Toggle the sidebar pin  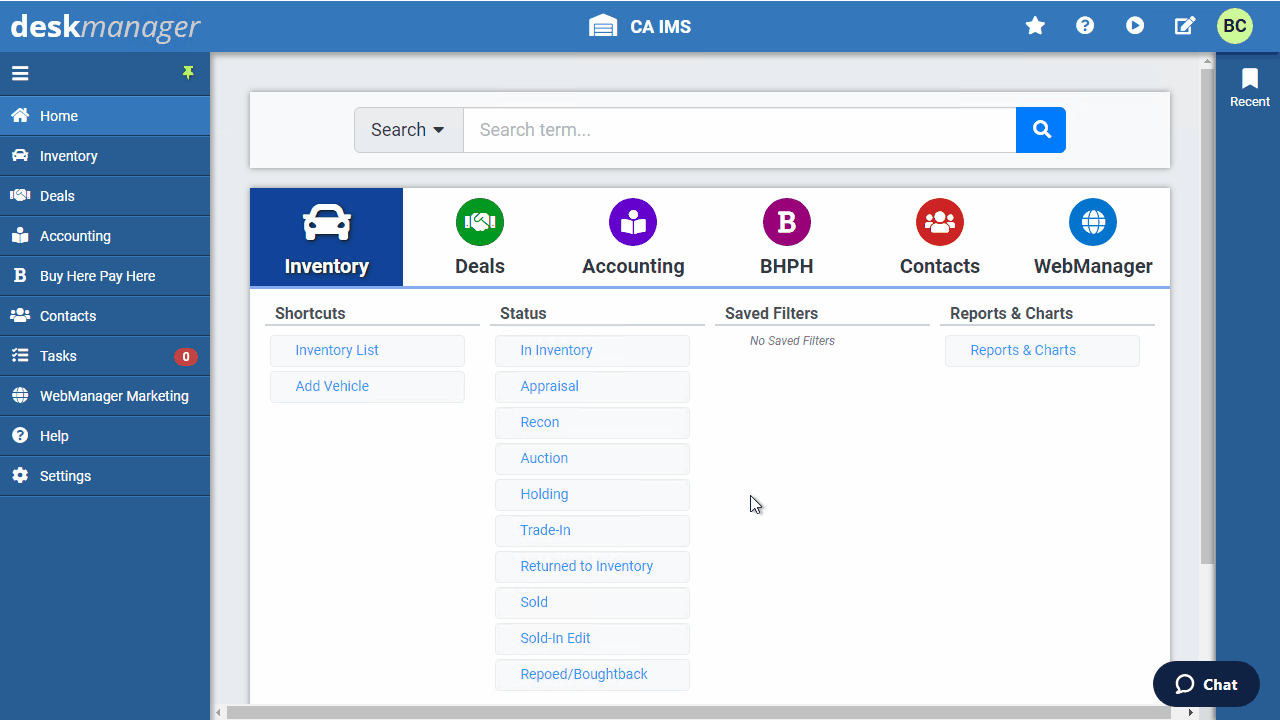[x=188, y=72]
